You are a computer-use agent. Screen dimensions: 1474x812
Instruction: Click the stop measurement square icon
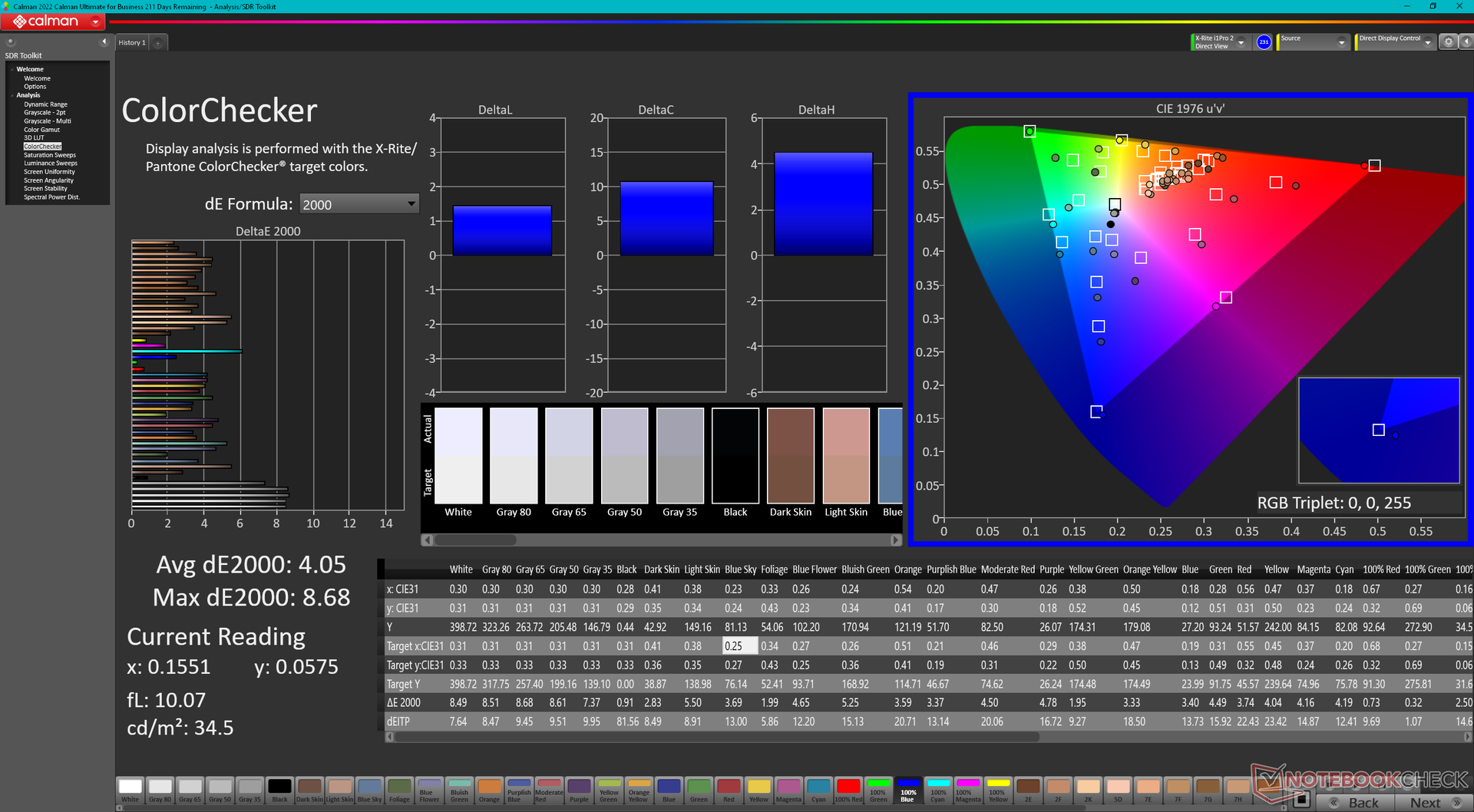coord(1300,800)
